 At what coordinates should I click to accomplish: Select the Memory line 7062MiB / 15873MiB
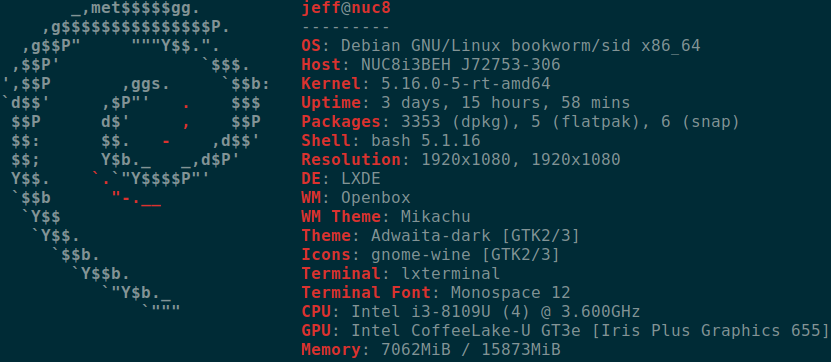click(431, 350)
